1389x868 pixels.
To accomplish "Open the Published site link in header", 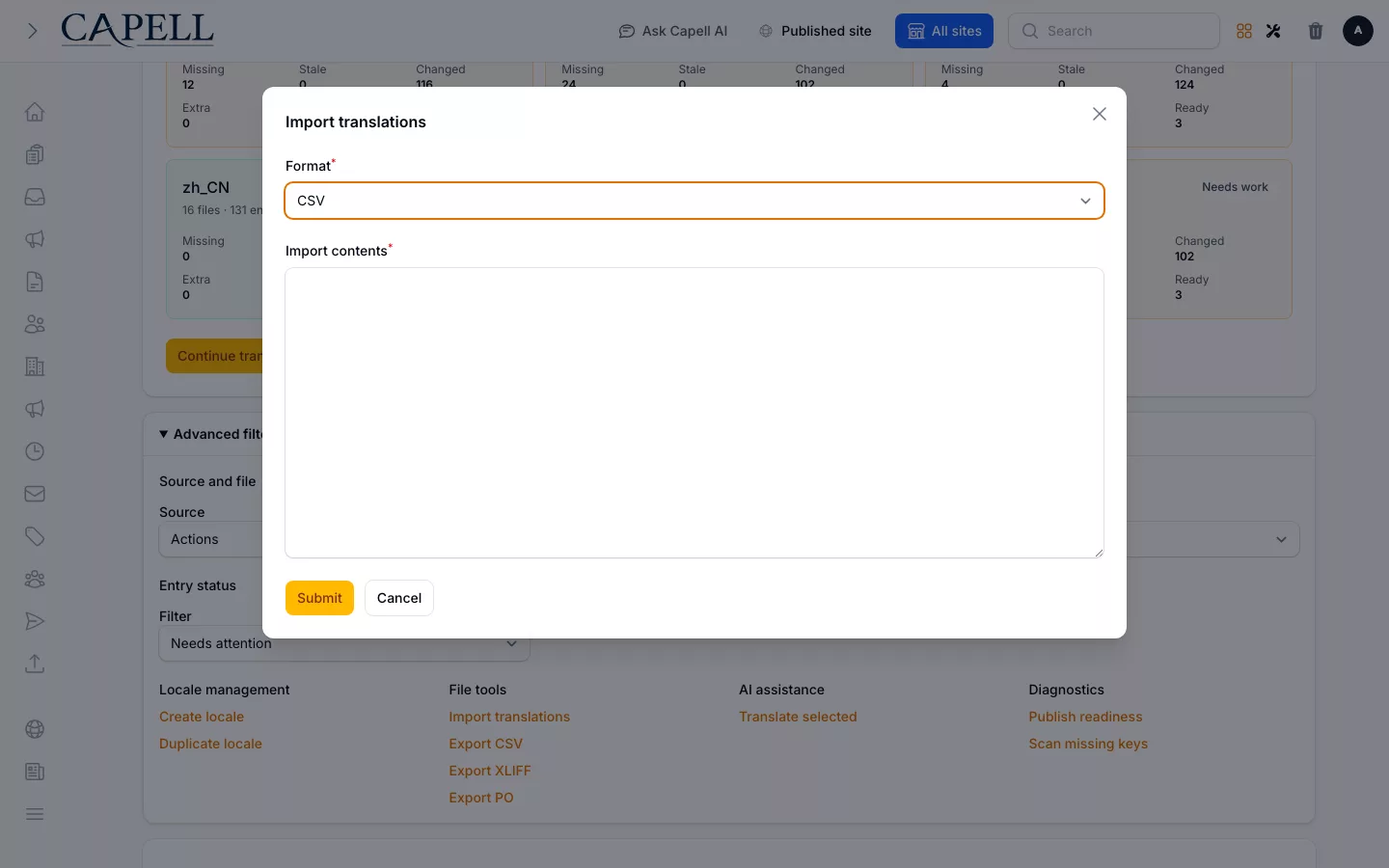I will tap(815, 31).
